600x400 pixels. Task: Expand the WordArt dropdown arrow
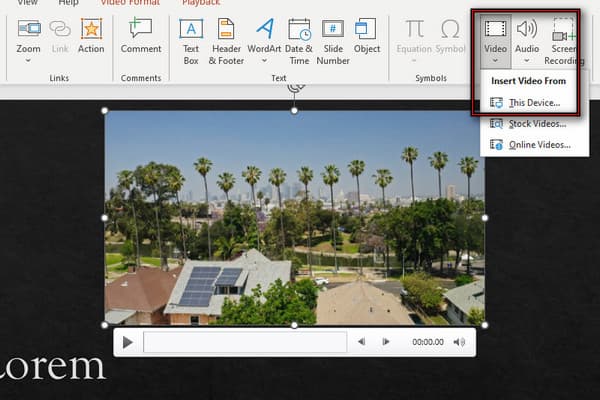[264, 60]
